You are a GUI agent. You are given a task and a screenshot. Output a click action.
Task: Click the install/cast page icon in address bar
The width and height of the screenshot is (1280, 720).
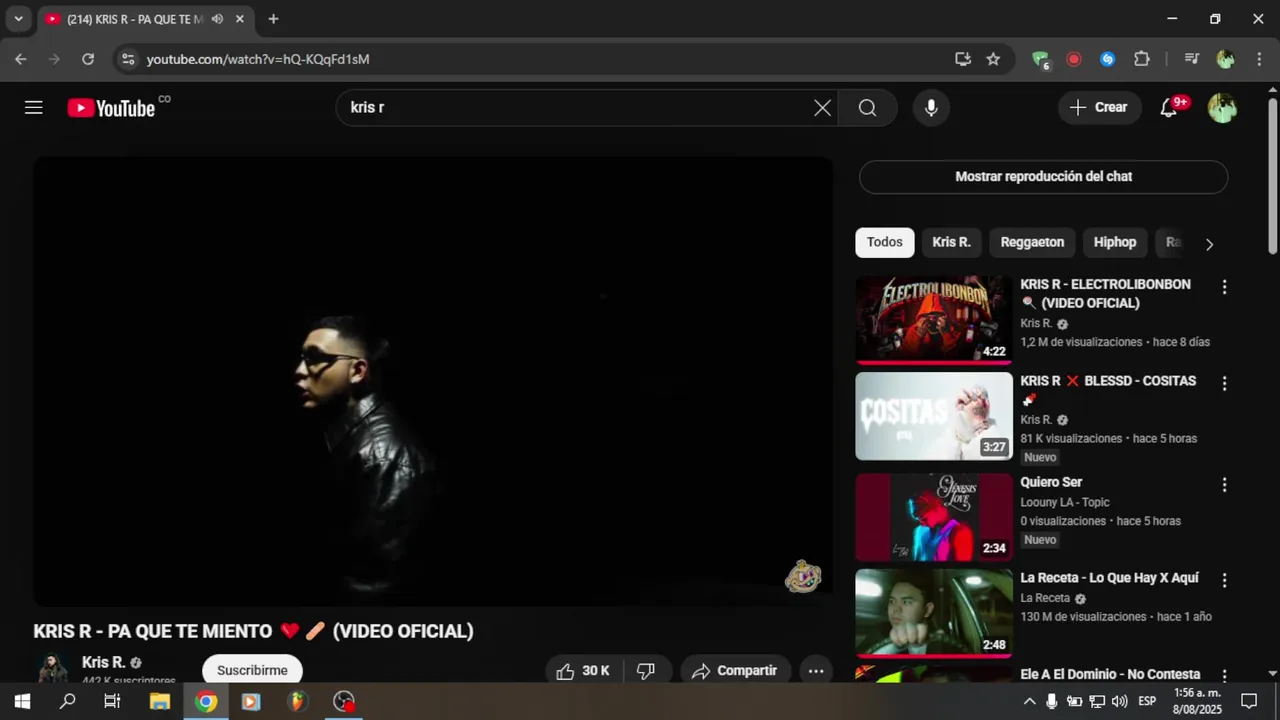coord(963,59)
